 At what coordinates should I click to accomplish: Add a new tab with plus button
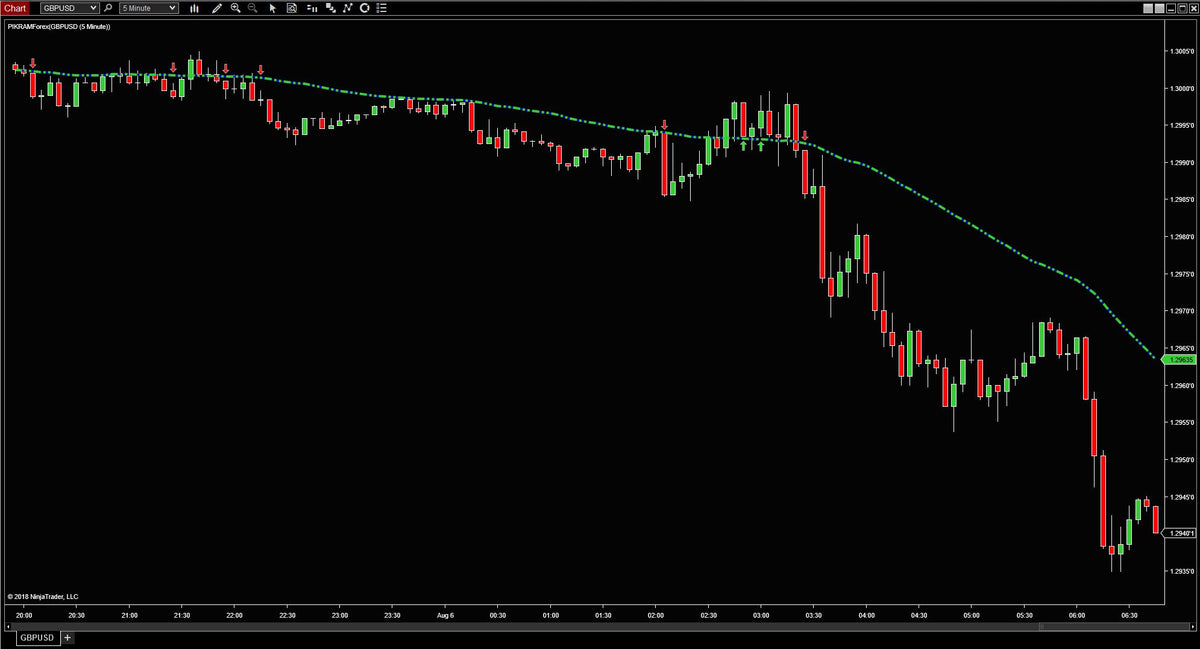(x=69, y=637)
